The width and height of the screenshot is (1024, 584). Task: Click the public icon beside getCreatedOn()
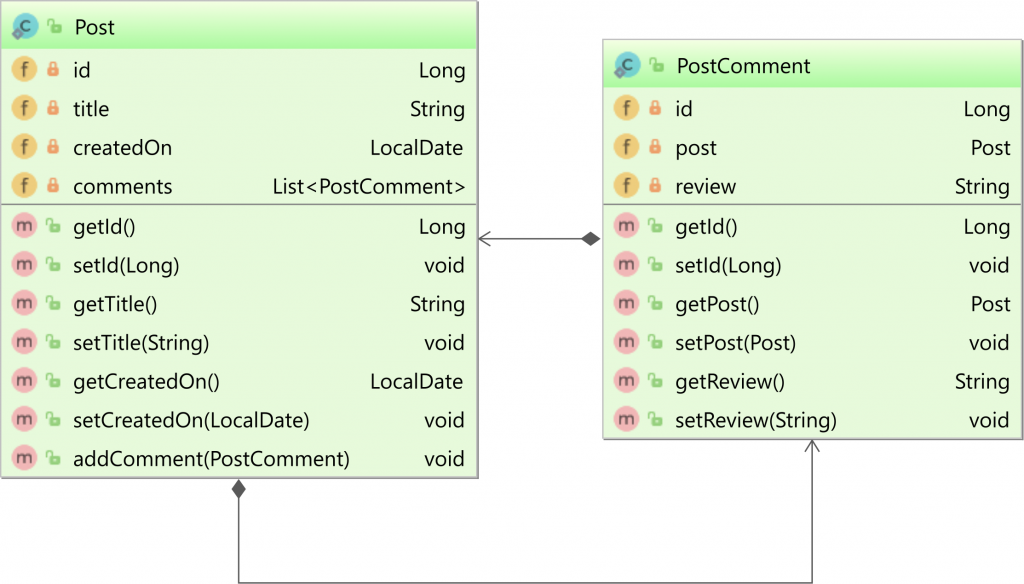[54, 381]
